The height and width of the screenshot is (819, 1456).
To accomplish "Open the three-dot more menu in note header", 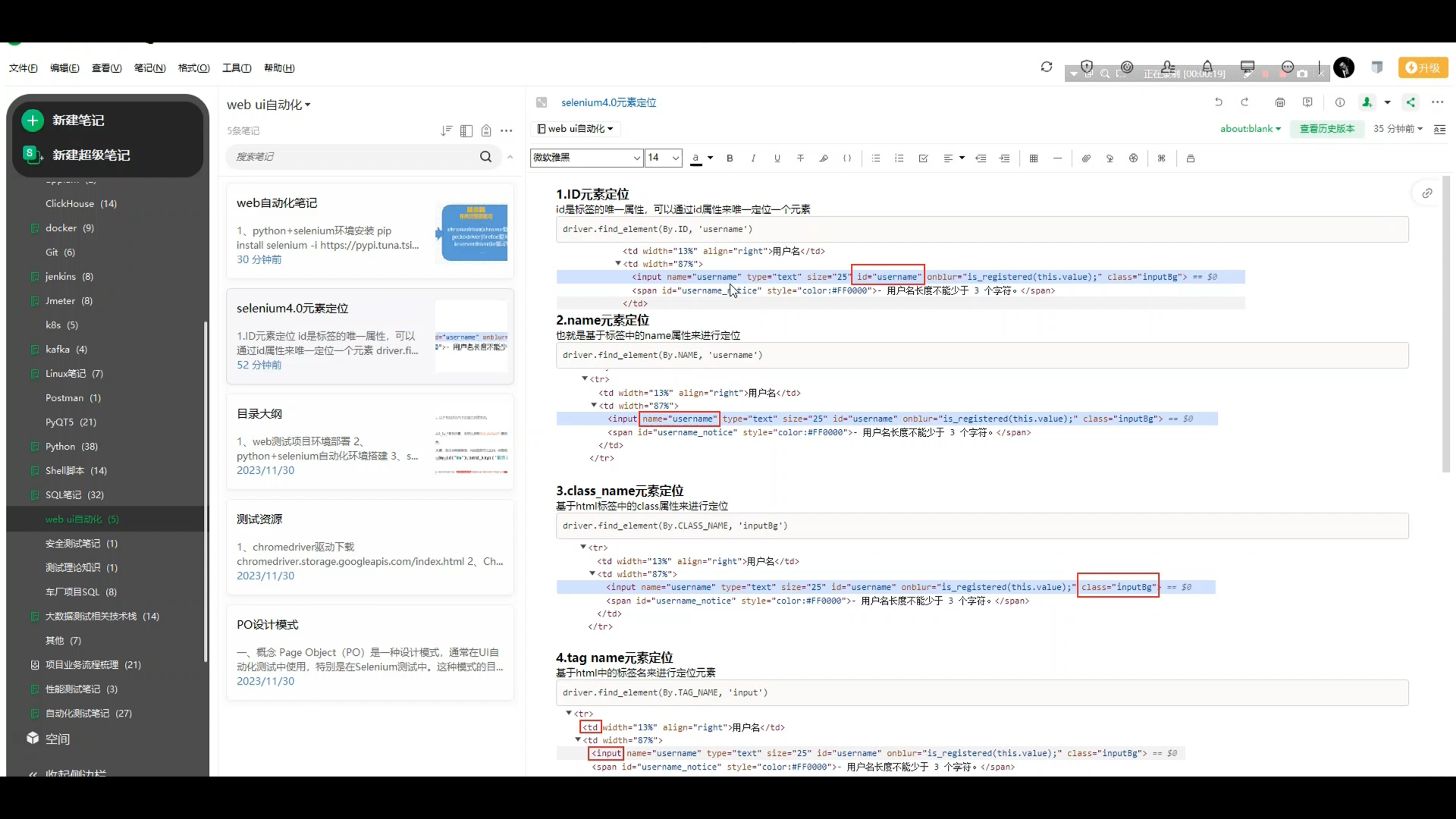I will (x=1438, y=102).
